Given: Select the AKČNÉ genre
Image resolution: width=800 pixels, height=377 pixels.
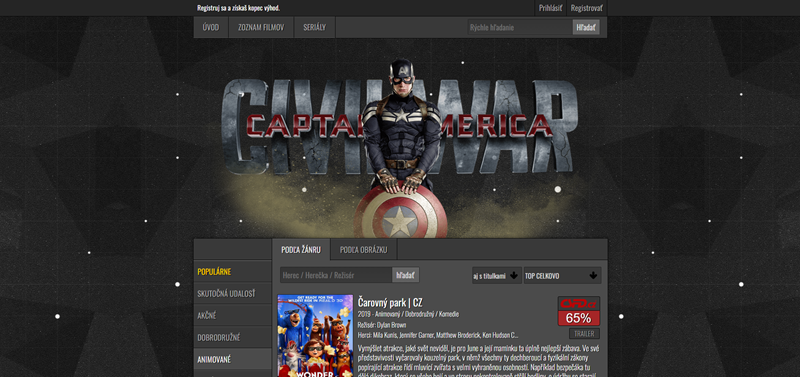Looking at the screenshot, I should (233, 315).
